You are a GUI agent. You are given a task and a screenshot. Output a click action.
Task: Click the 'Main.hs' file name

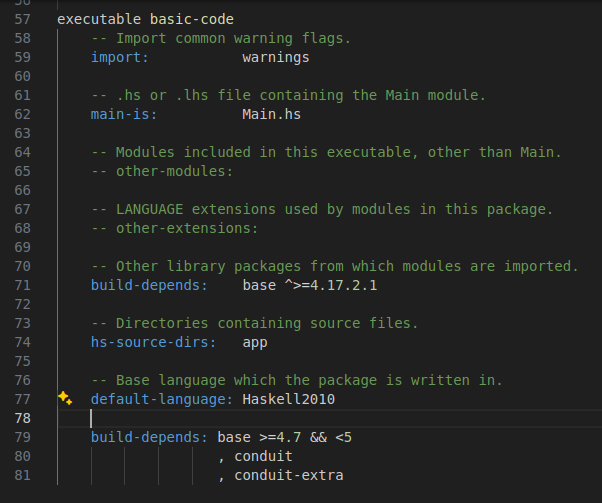click(272, 114)
